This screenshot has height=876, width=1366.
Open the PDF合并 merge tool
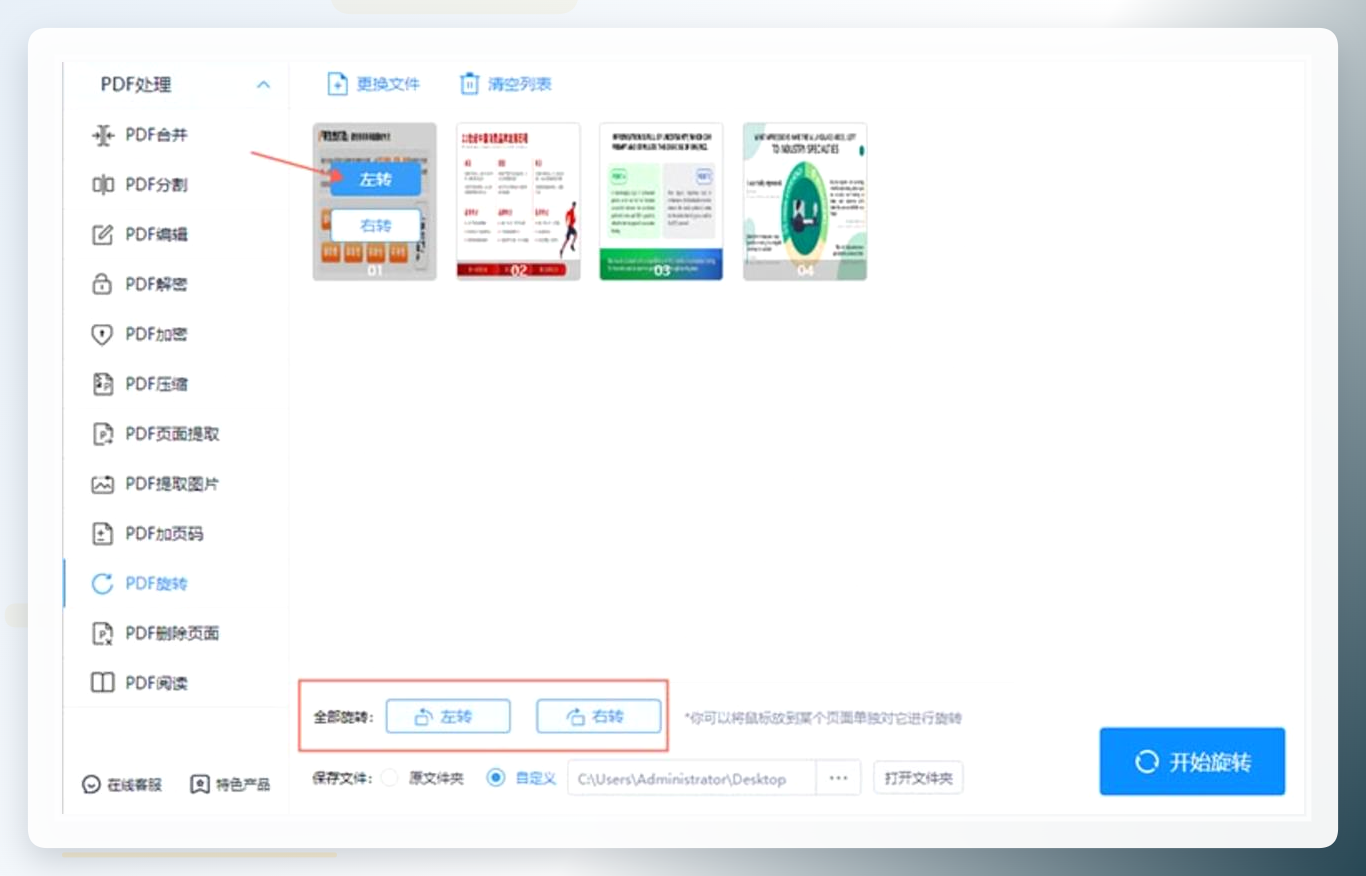(x=140, y=135)
